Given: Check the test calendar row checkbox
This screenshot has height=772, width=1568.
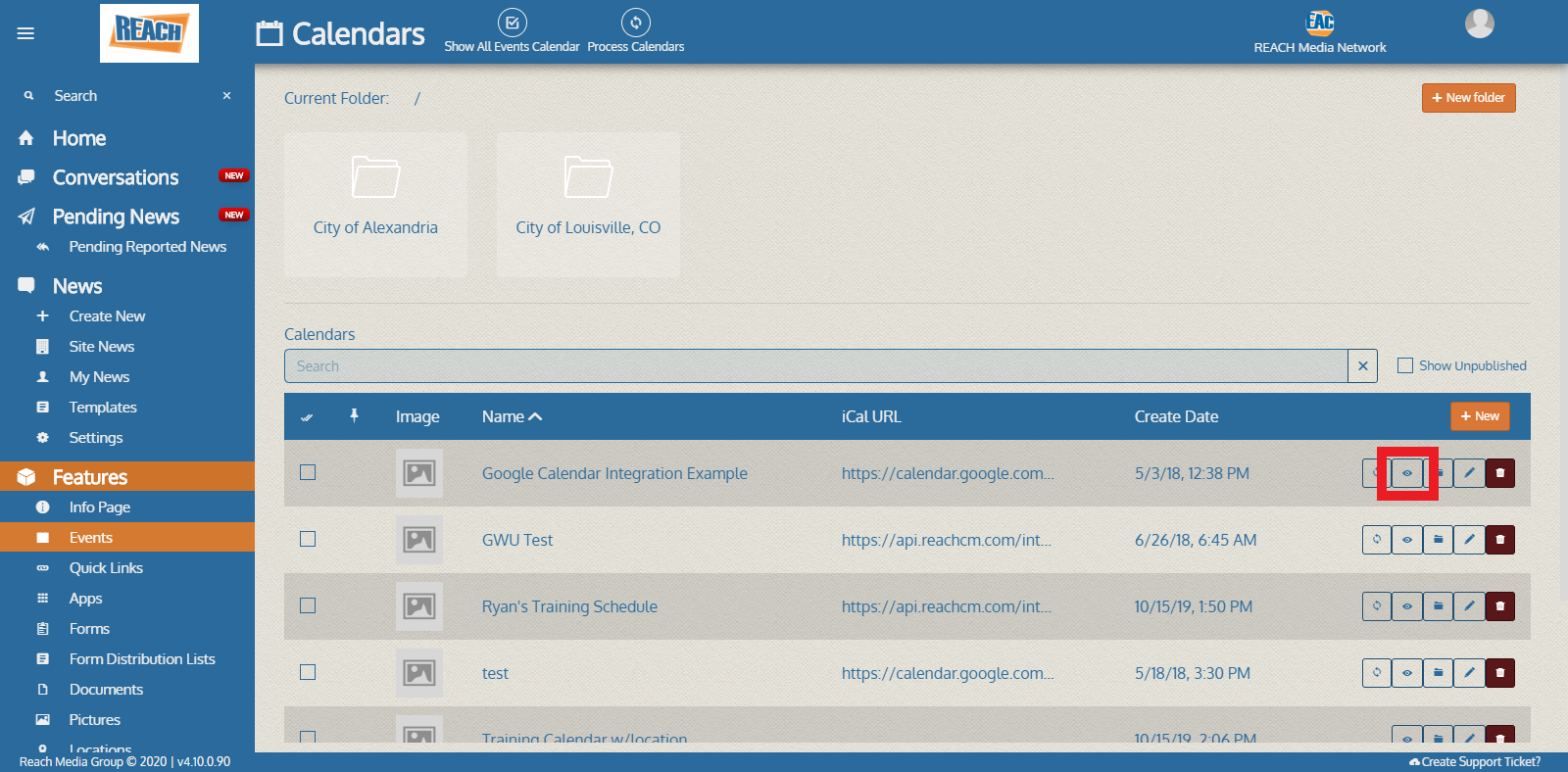Looking at the screenshot, I should coord(308,672).
